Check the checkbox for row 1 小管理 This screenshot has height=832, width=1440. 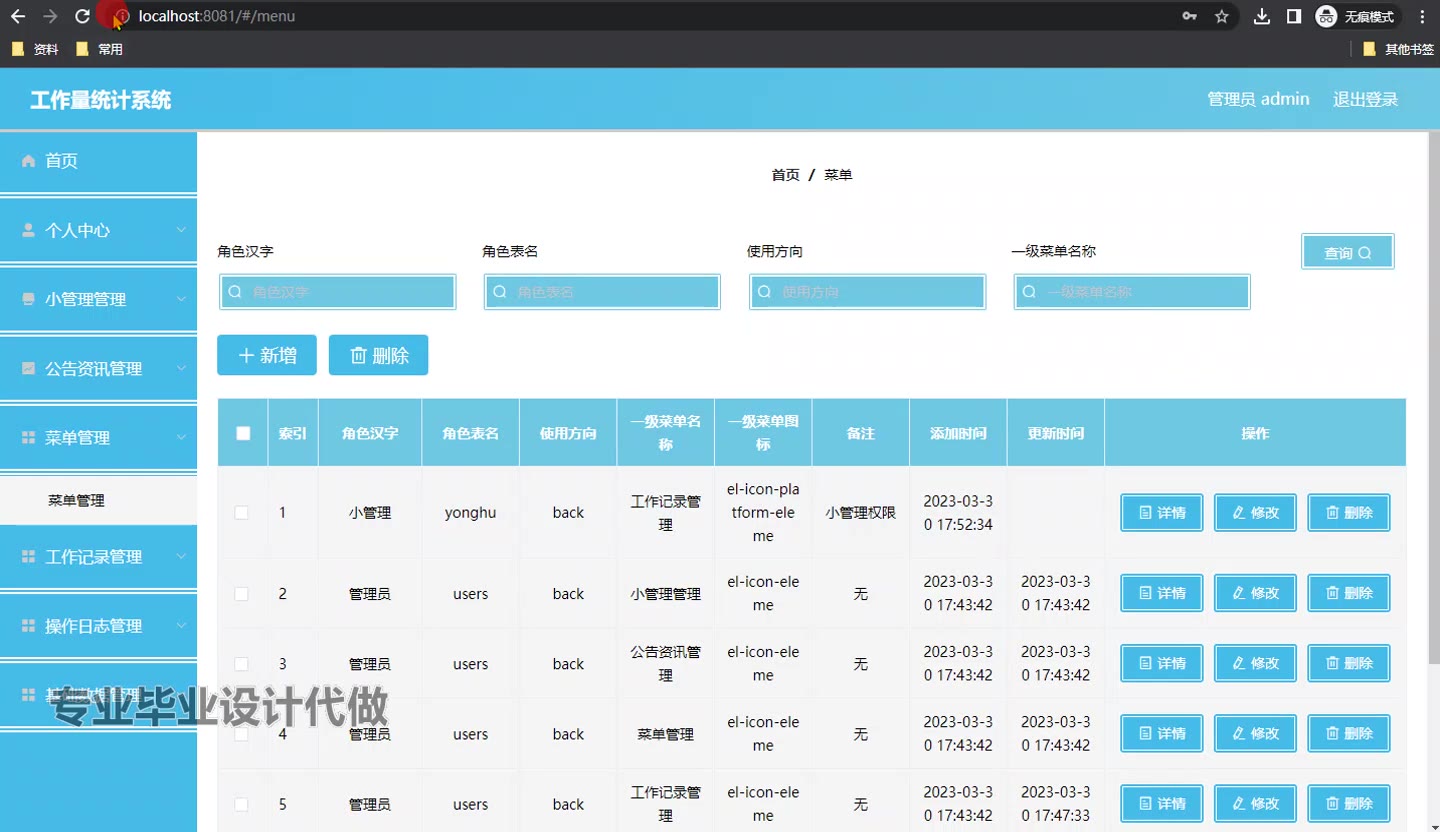coord(241,513)
